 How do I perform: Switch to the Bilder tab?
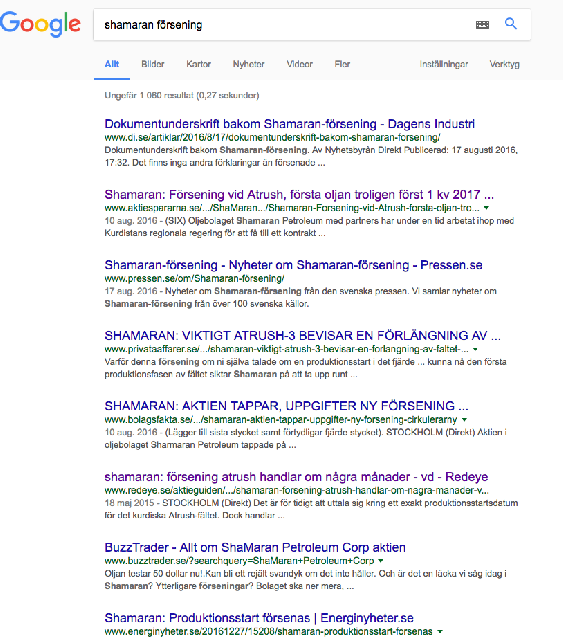click(153, 64)
